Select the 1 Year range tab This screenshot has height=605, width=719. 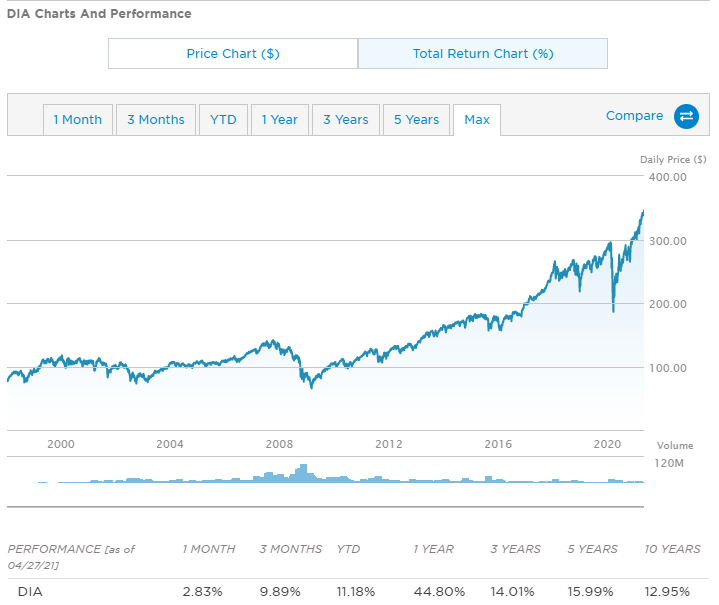pyautogui.click(x=280, y=120)
